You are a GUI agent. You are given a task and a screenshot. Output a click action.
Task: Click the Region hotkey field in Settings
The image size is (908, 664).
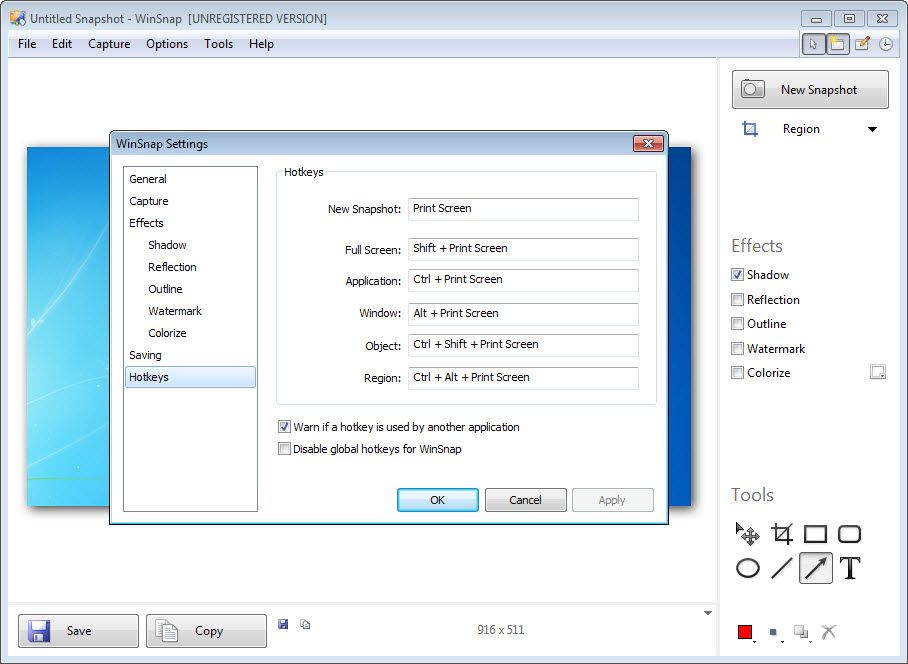click(523, 378)
